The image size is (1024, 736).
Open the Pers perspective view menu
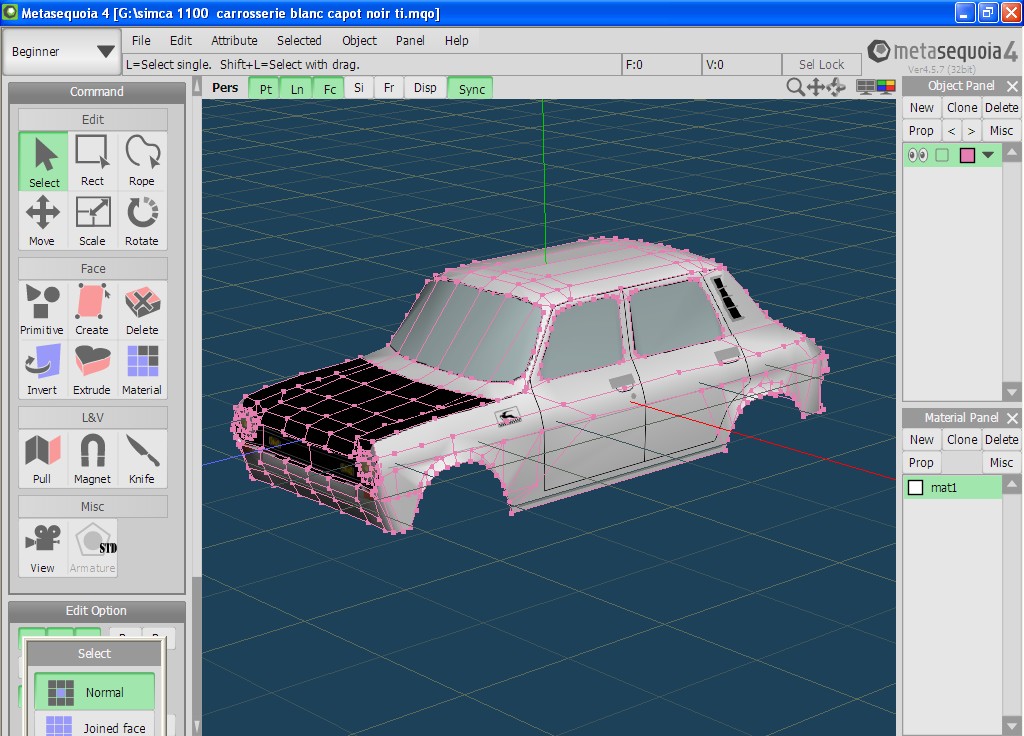pyautogui.click(x=225, y=88)
